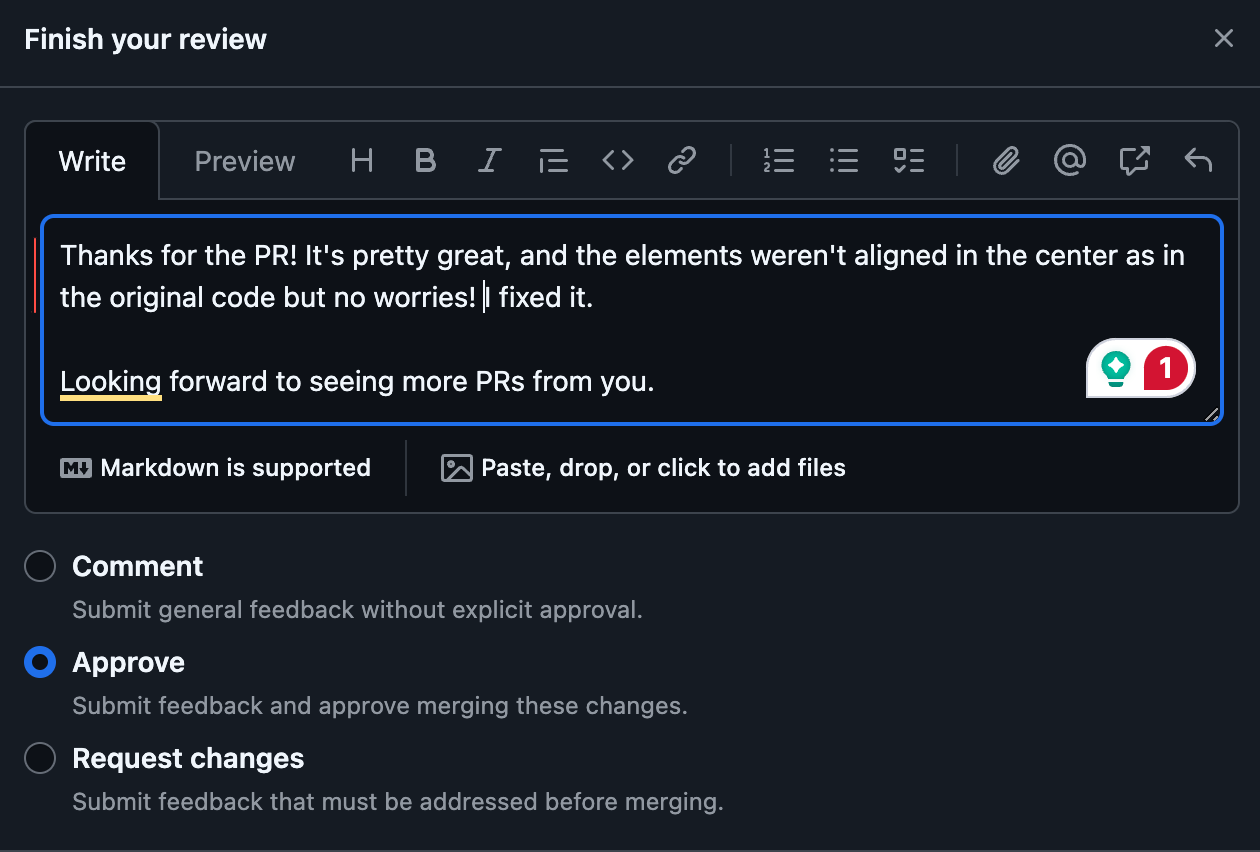Apply italic formatting icon
Viewport: 1260px width, 852px height.
pos(489,160)
